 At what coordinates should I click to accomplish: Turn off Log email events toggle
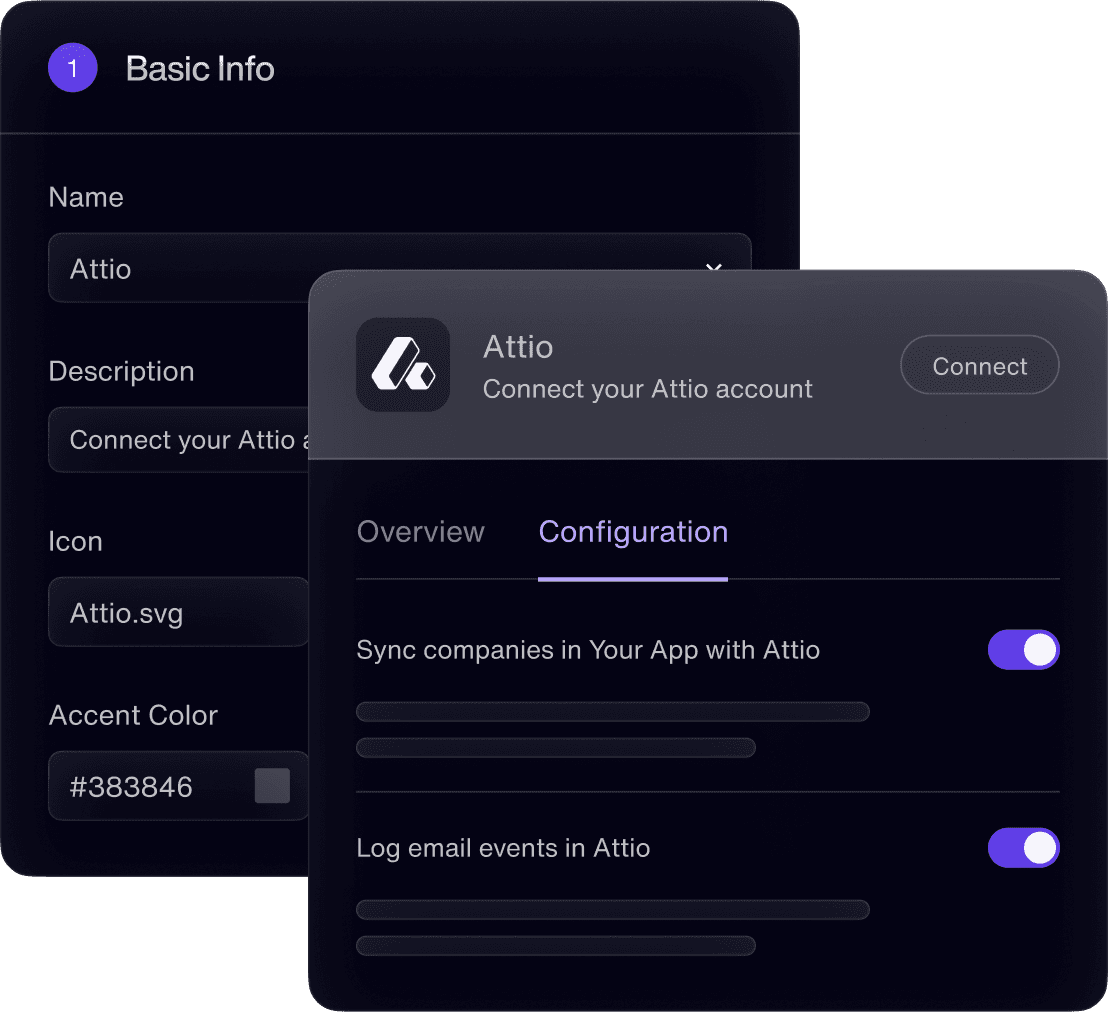point(1023,848)
